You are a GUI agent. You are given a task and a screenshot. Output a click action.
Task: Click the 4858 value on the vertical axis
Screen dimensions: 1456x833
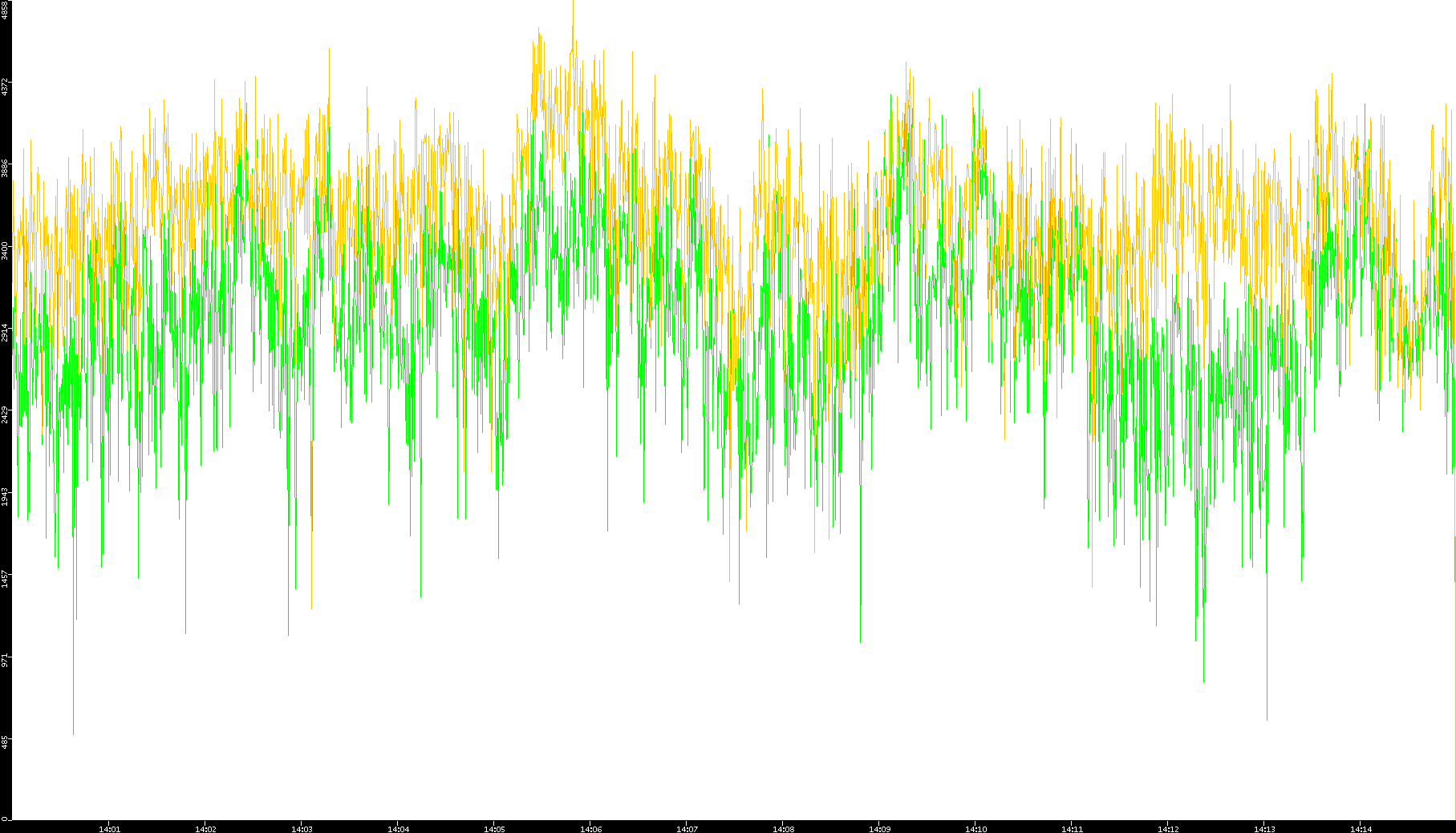pos(5,10)
